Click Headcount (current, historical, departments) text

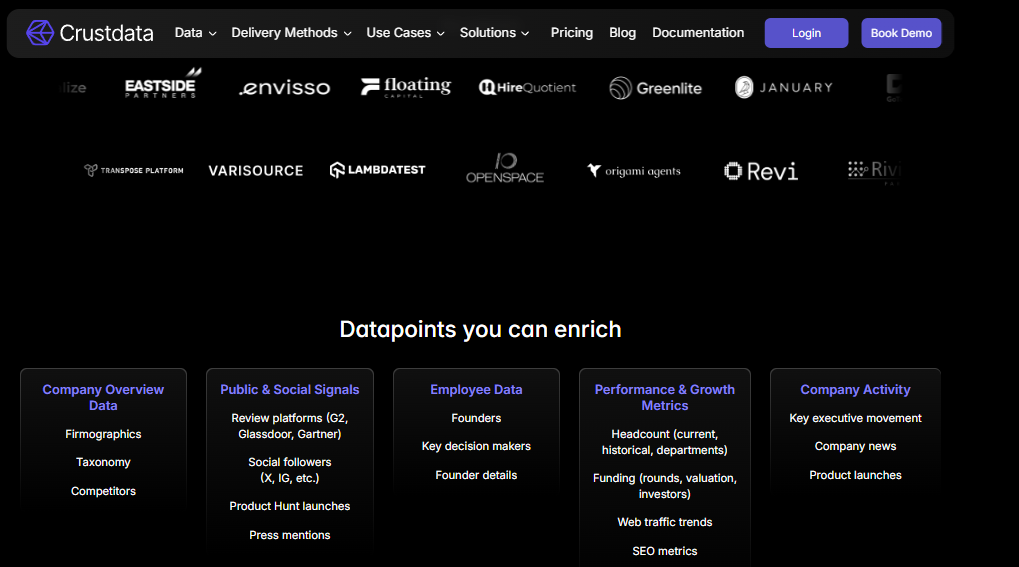(x=665, y=442)
